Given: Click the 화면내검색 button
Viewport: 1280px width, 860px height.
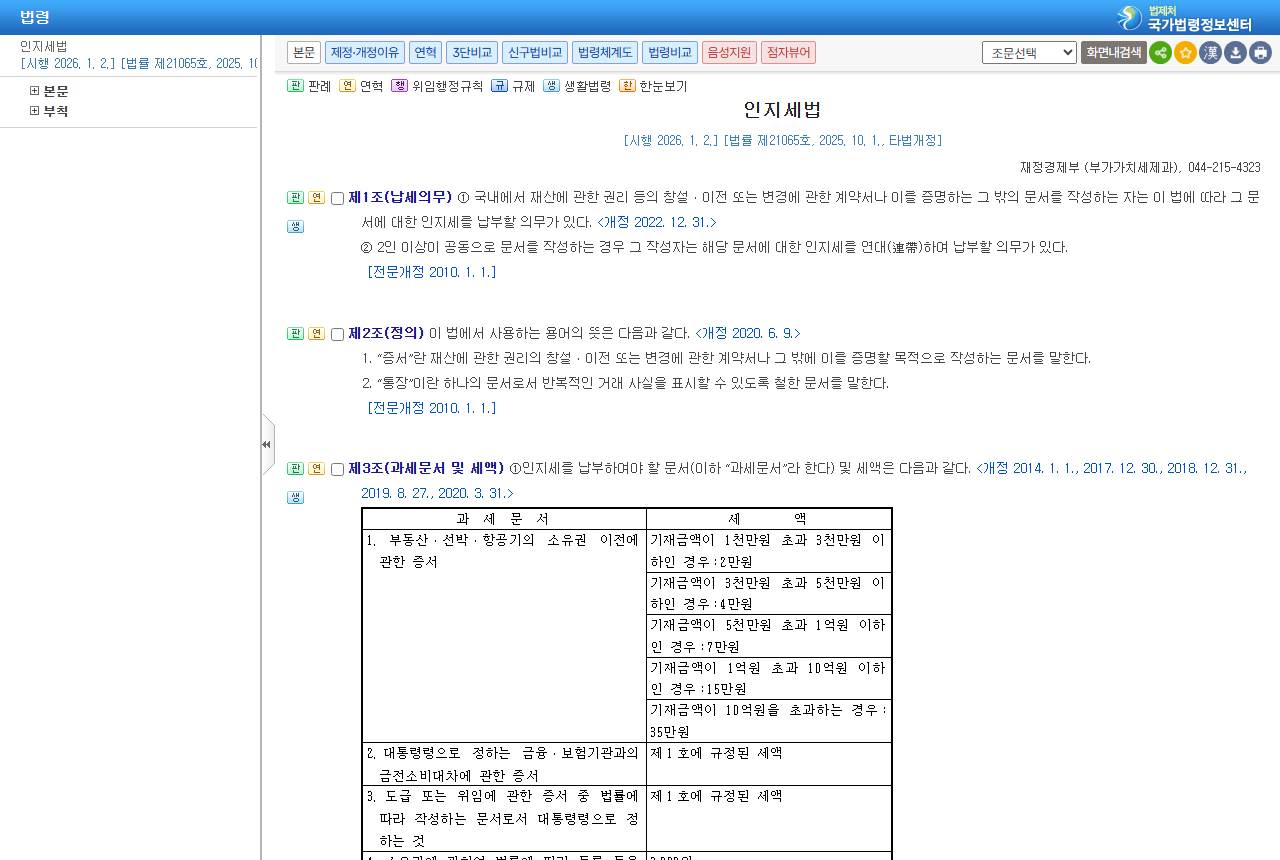Looking at the screenshot, I should coord(1114,52).
